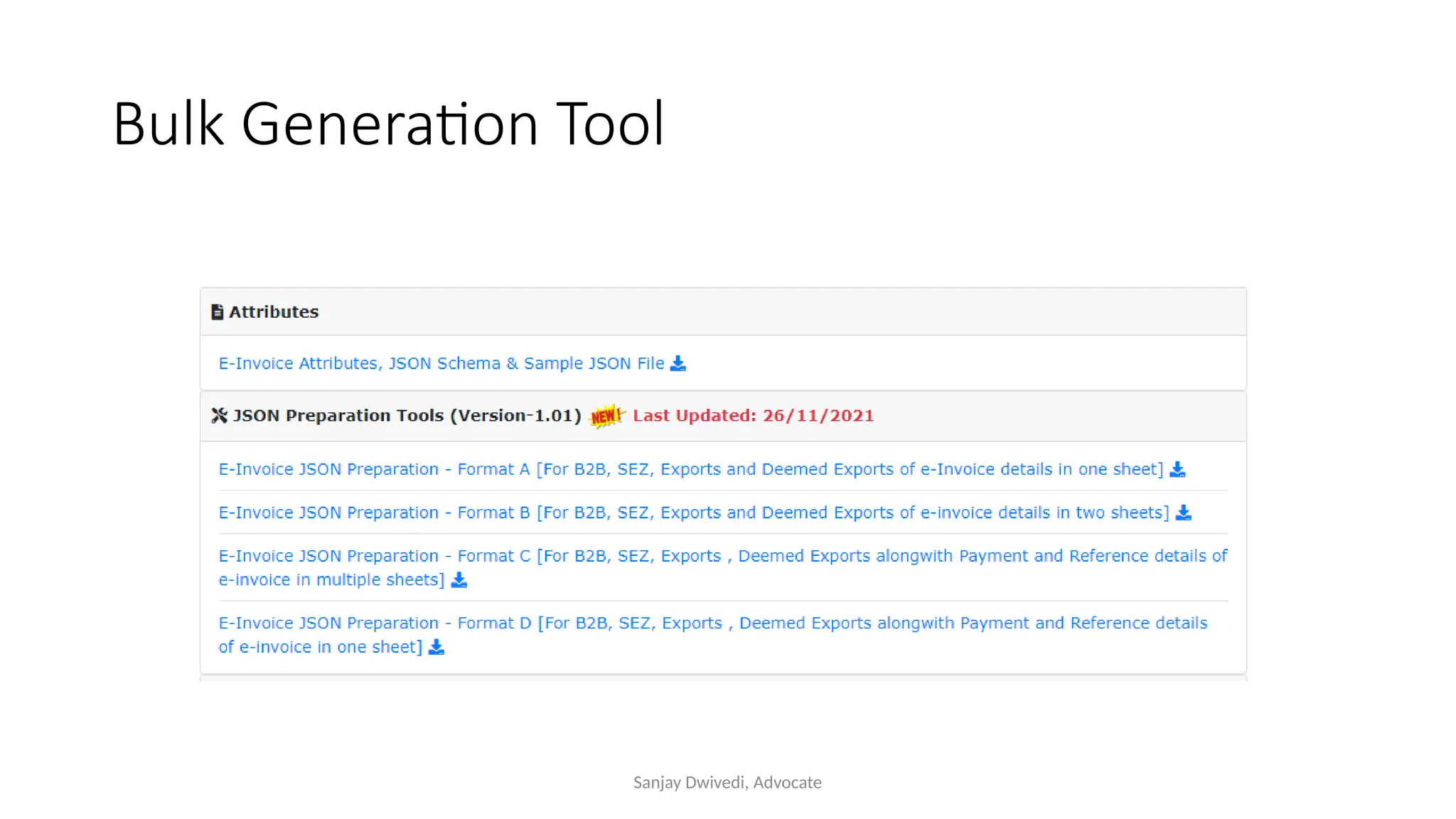Screen dimensions: 1456x819
Task: Open Format C multiple sheets link
Action: pos(723,567)
